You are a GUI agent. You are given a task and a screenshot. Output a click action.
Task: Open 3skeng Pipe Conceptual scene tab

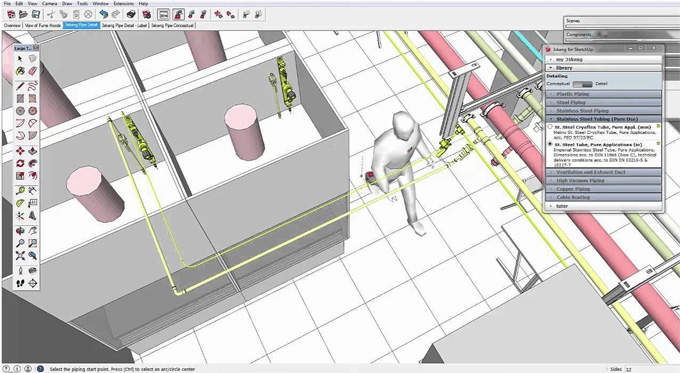(173, 26)
